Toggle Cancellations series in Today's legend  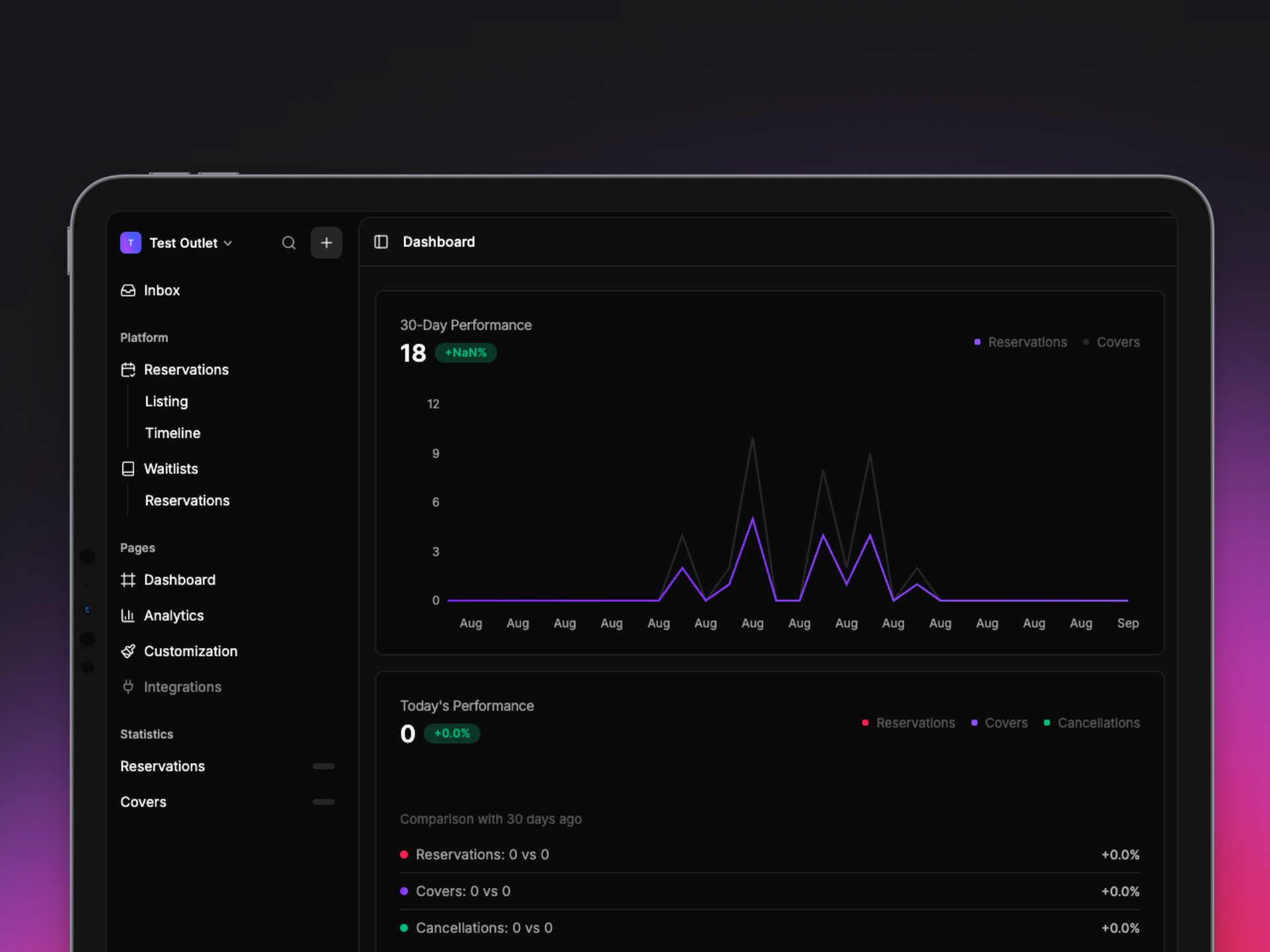[1091, 723]
